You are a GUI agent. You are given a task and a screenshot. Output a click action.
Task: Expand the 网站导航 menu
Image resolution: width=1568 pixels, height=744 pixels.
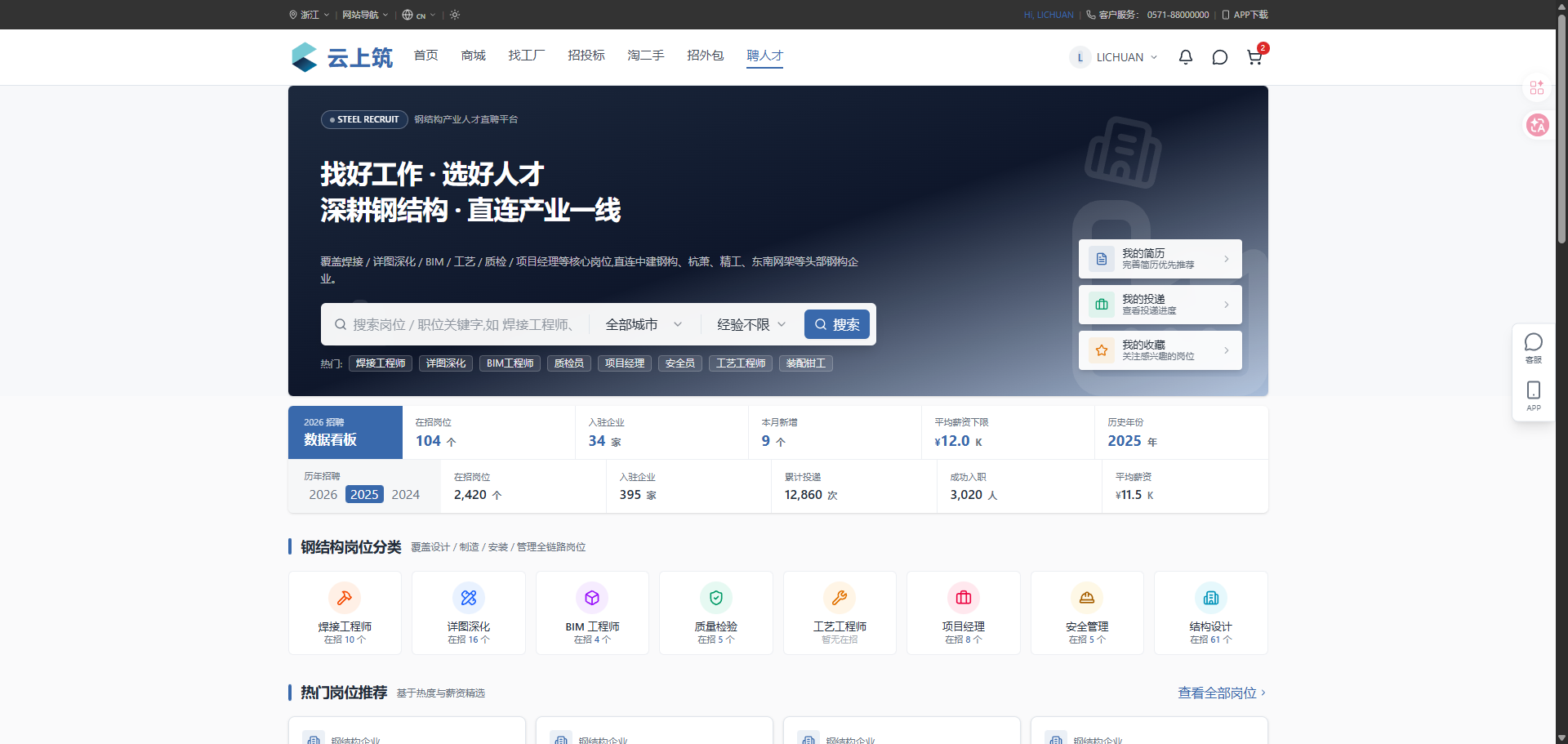[365, 15]
